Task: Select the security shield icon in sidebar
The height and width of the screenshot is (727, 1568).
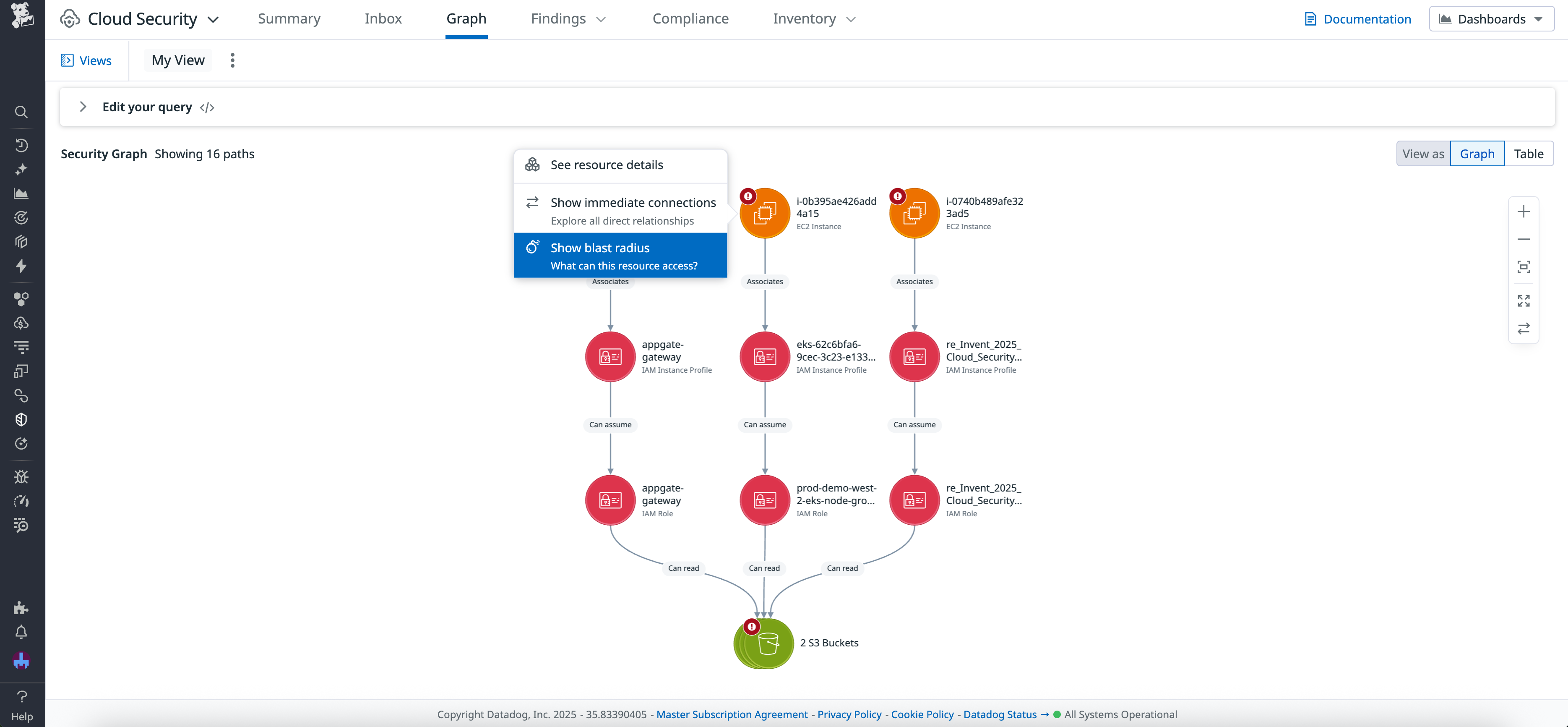Action: point(21,419)
